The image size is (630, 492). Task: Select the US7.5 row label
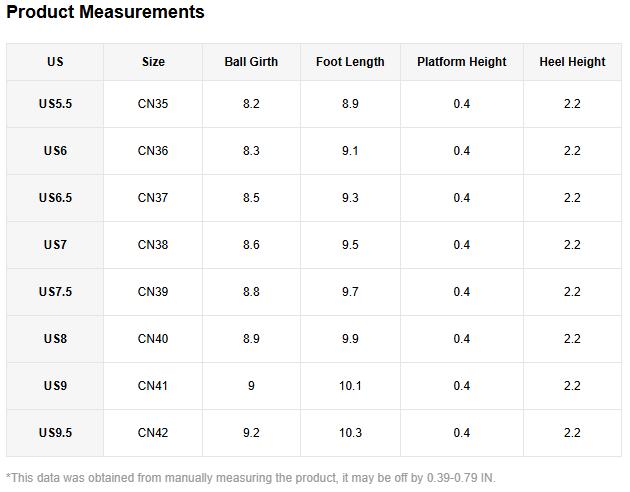click(55, 292)
